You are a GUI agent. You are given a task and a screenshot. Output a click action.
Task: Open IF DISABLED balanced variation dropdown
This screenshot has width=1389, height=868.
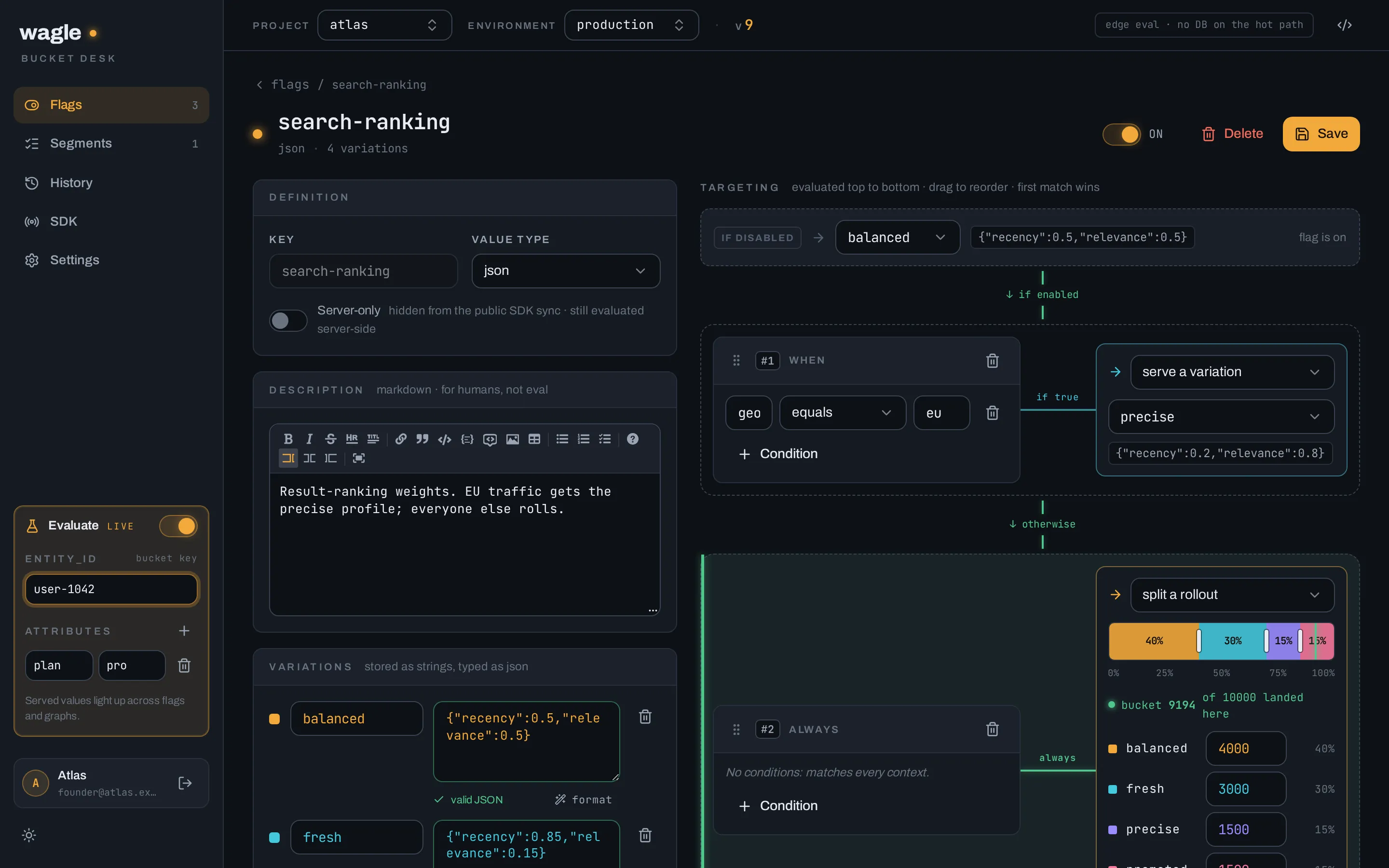coord(898,238)
